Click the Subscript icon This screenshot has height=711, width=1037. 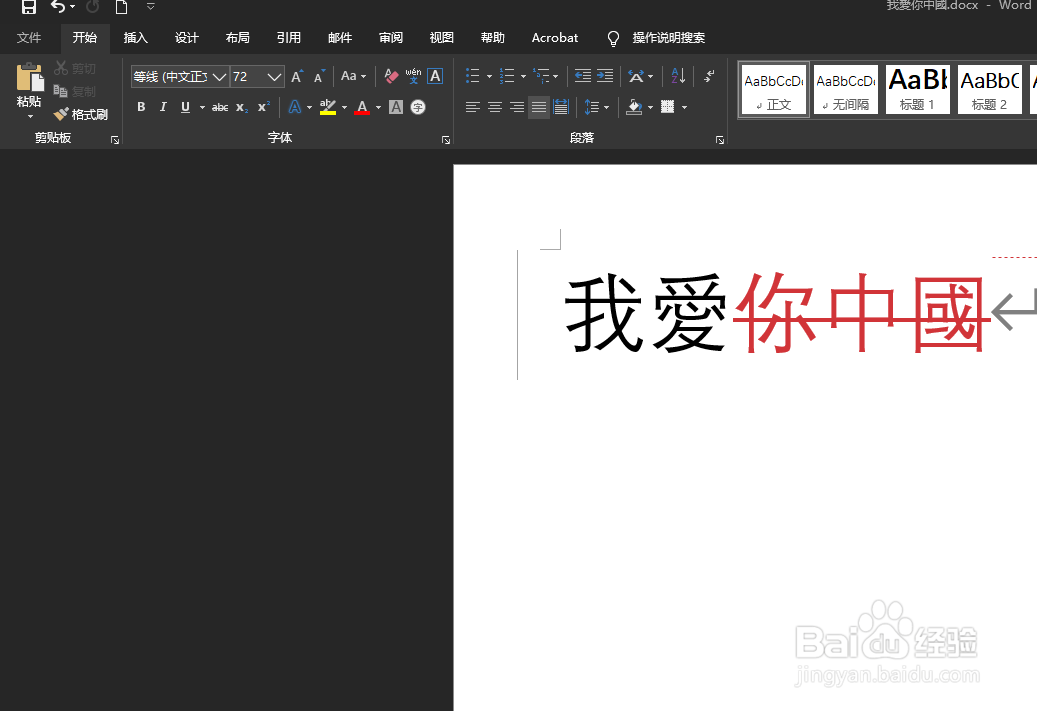pos(241,107)
